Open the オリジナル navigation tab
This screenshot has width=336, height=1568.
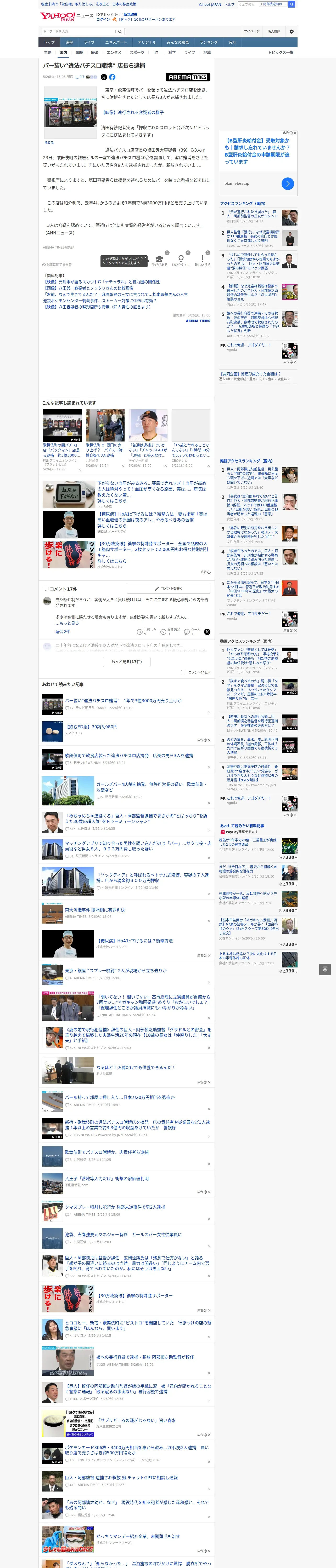(147, 43)
